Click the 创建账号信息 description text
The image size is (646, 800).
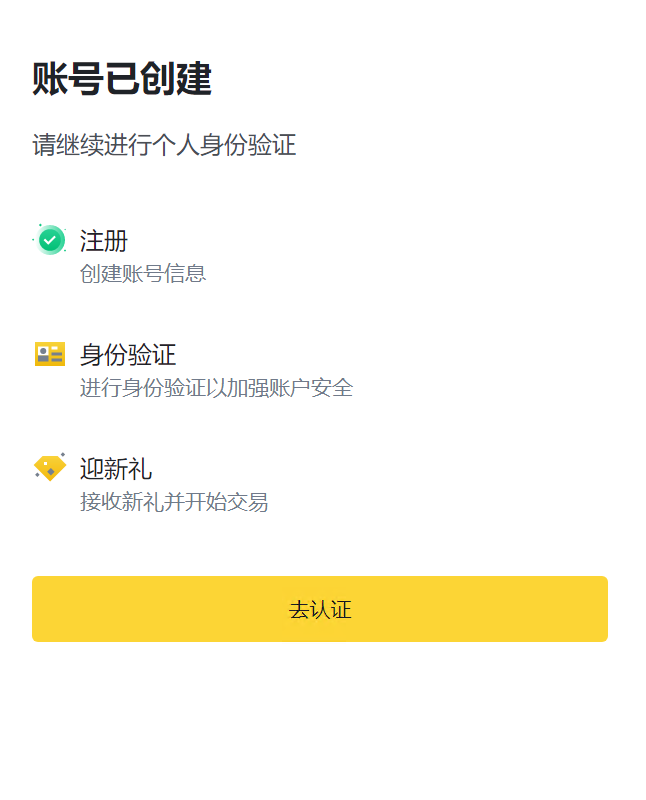[143, 274]
